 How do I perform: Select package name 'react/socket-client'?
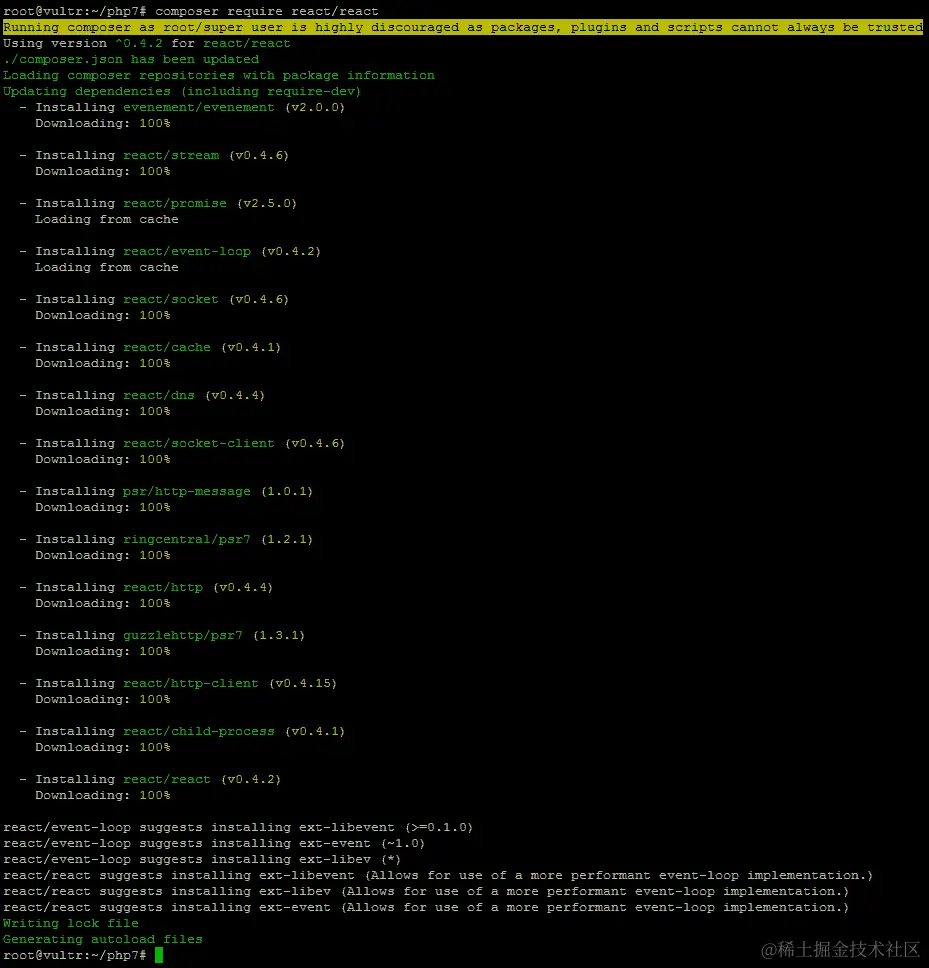click(x=199, y=443)
